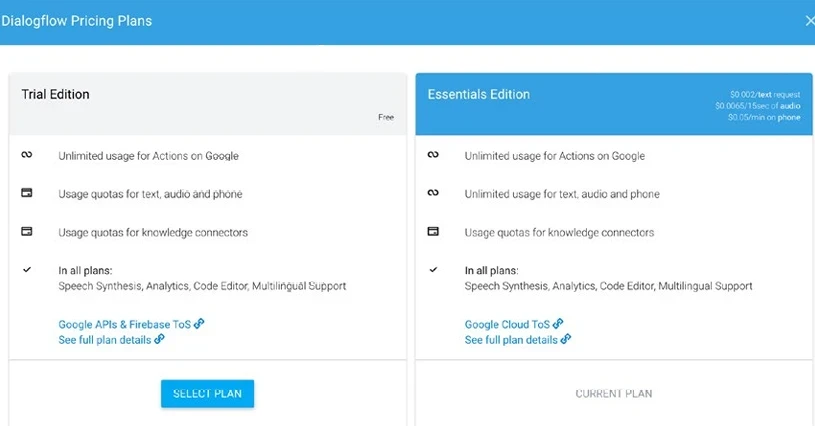The width and height of the screenshot is (815, 426).
Task: Click checkmark icon beside In all plans in Essentials
Action: point(433,270)
